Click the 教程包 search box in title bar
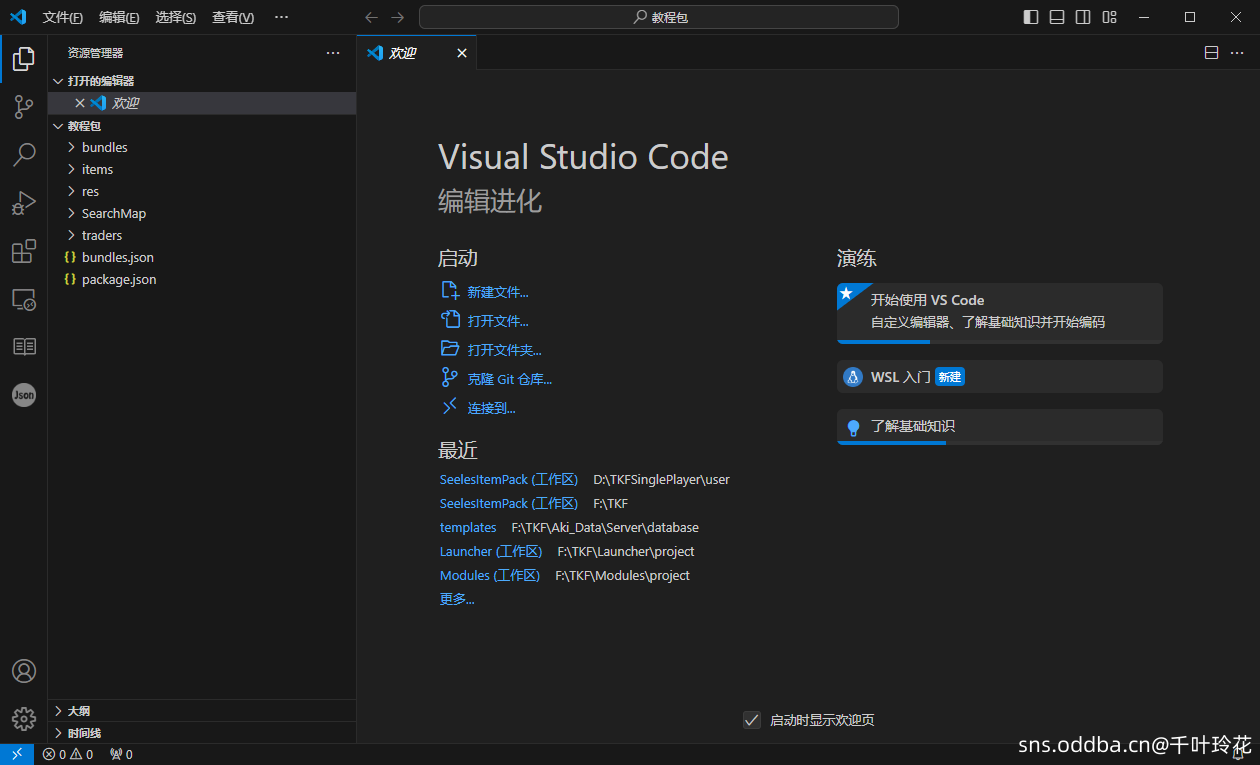Image resolution: width=1260 pixels, height=765 pixels. click(x=659, y=17)
